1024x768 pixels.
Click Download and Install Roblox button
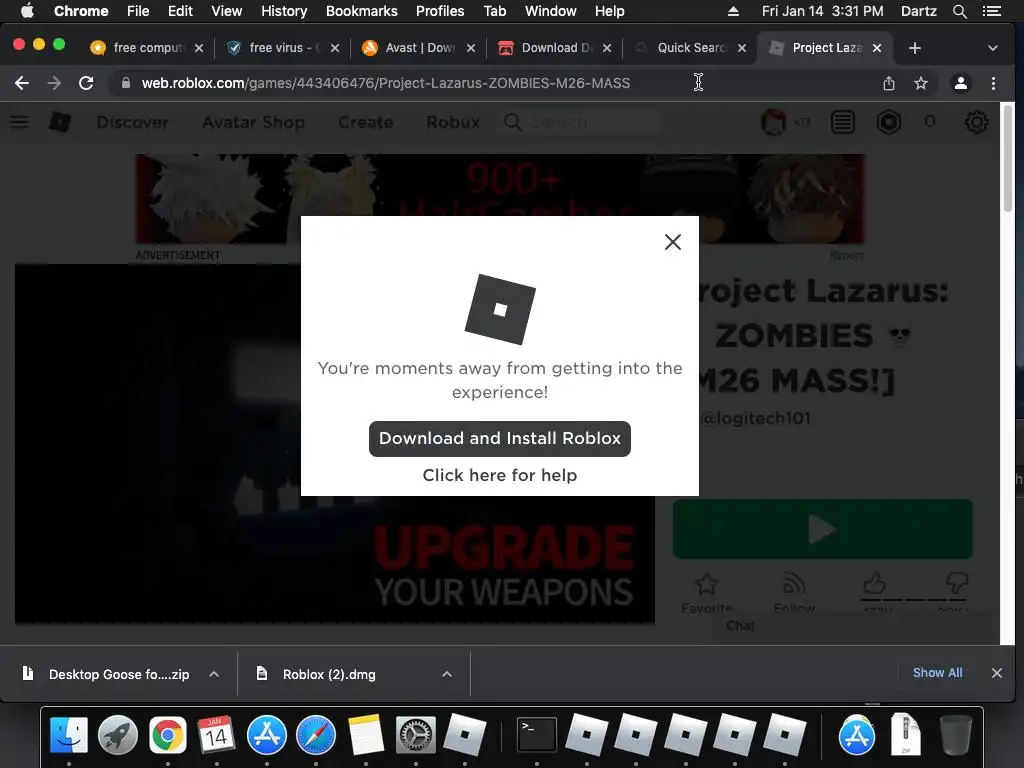coord(500,438)
